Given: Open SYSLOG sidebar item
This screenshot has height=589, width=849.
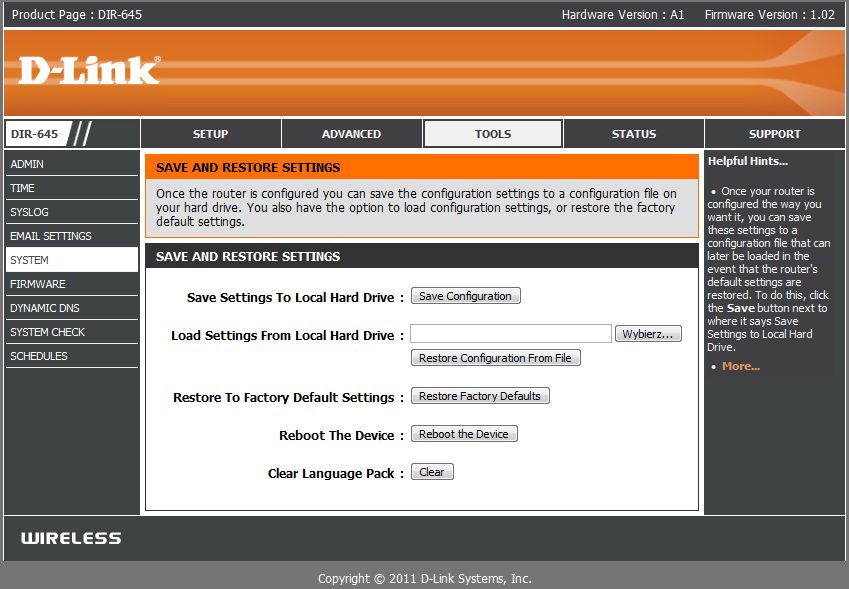Looking at the screenshot, I should pos(71,212).
